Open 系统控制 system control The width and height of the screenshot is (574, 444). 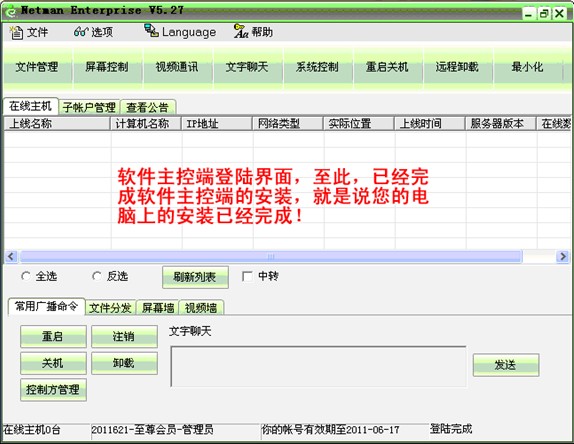(x=317, y=67)
